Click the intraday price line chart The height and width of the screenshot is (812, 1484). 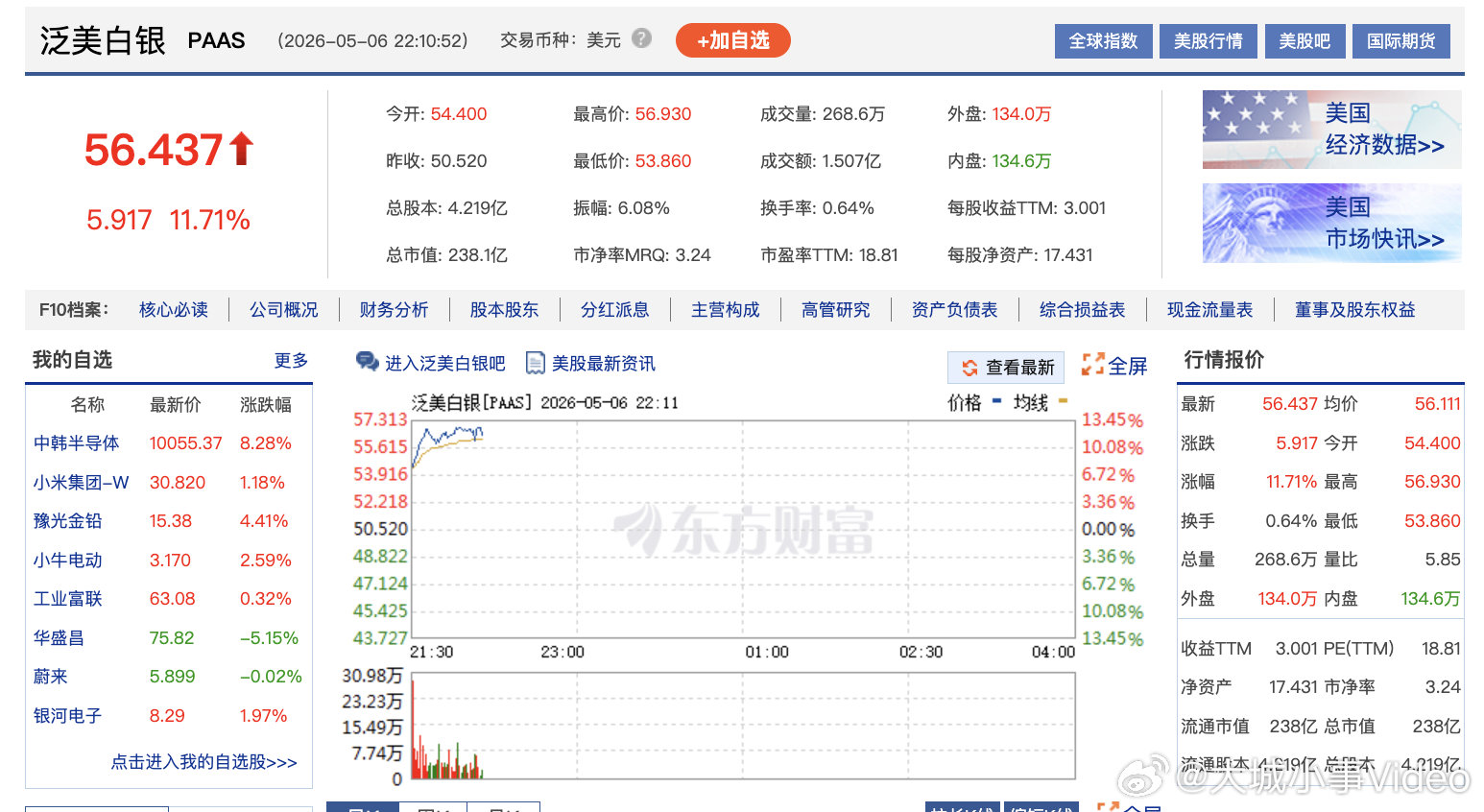742,528
